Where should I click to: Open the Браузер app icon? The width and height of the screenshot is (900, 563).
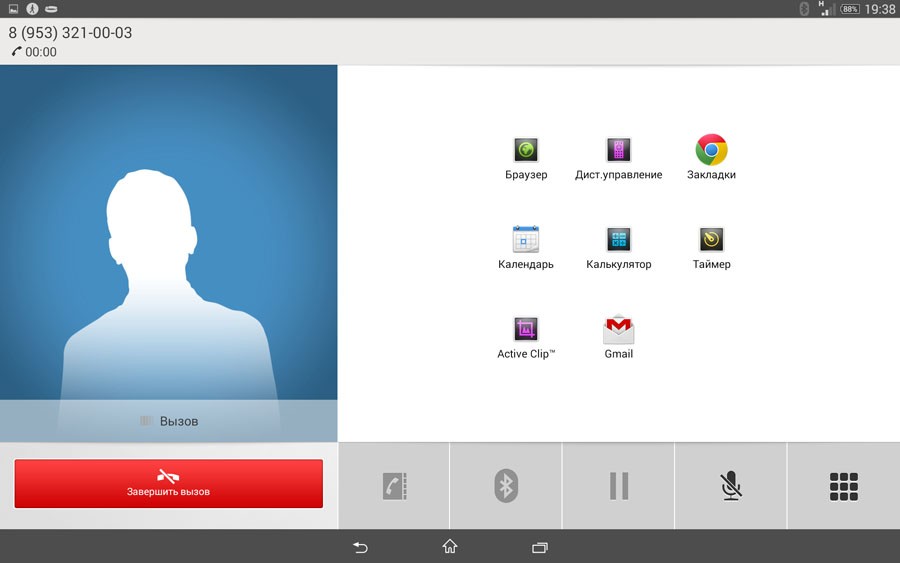(x=526, y=150)
